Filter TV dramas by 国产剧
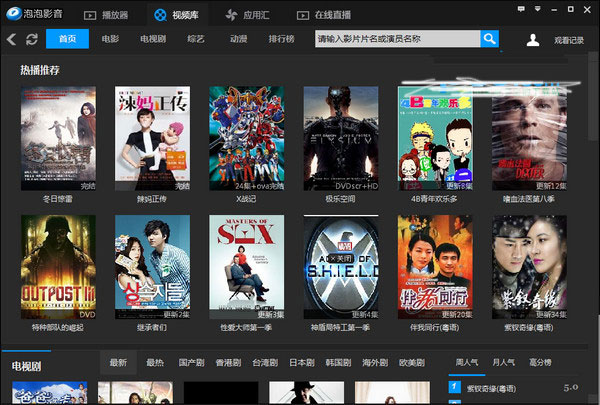Screen dimensions: 600x405 [x=191, y=363]
